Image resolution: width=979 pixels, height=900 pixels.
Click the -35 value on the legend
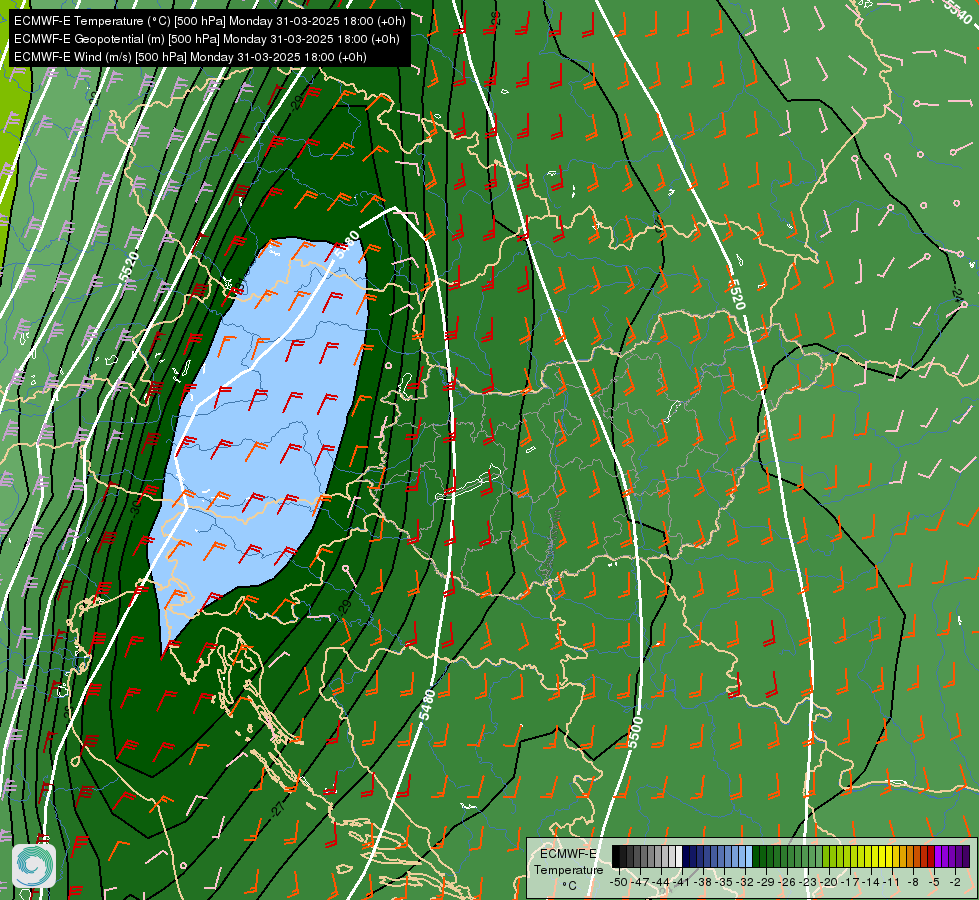tap(724, 882)
